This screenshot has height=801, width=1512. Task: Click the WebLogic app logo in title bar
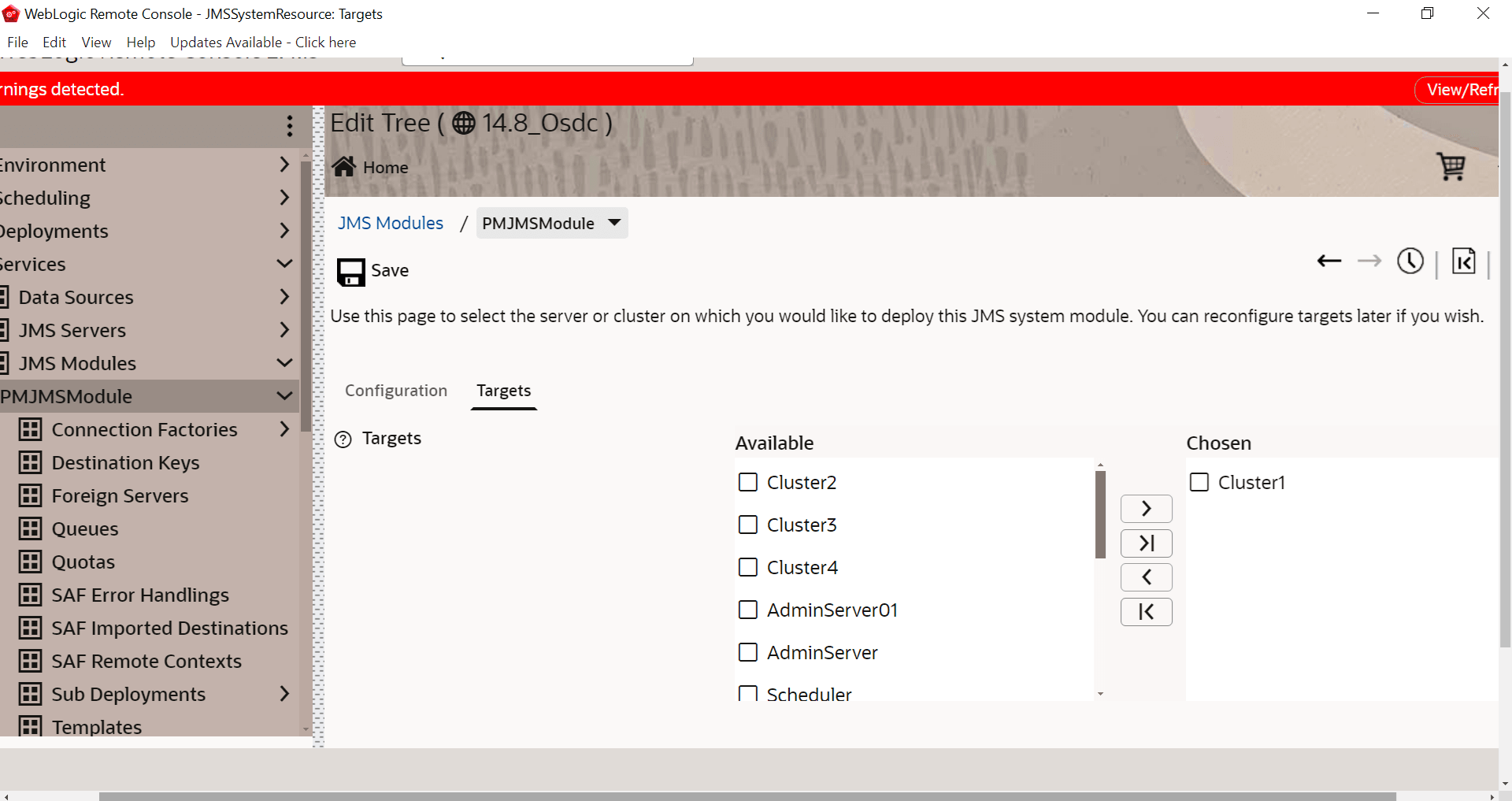[11, 13]
